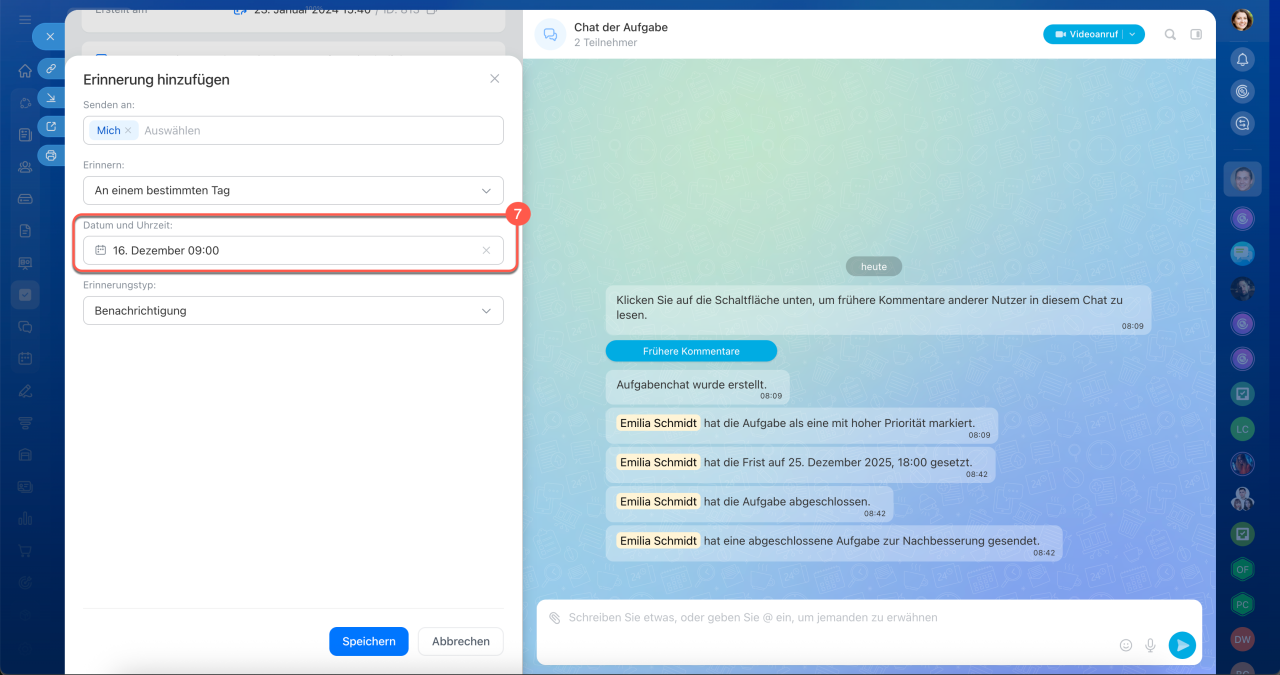Search within the chat

(1170, 34)
